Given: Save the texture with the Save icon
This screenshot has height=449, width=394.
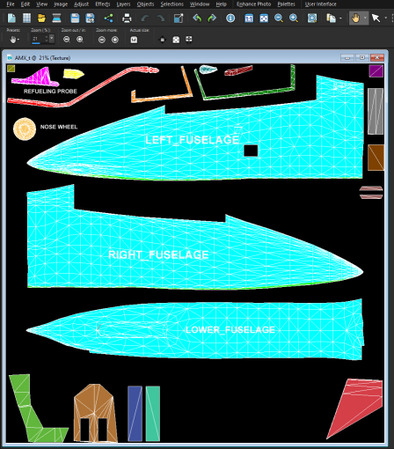Looking at the screenshot, I should [x=75, y=18].
